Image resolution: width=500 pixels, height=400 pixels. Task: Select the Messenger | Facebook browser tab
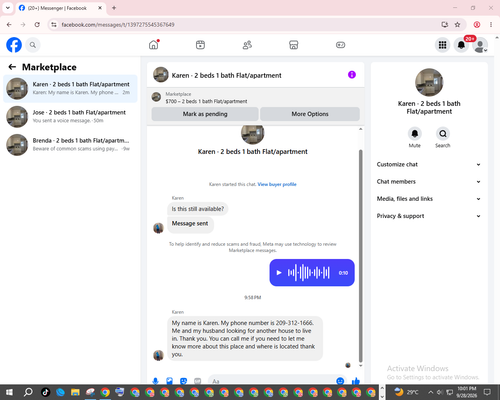60,8
